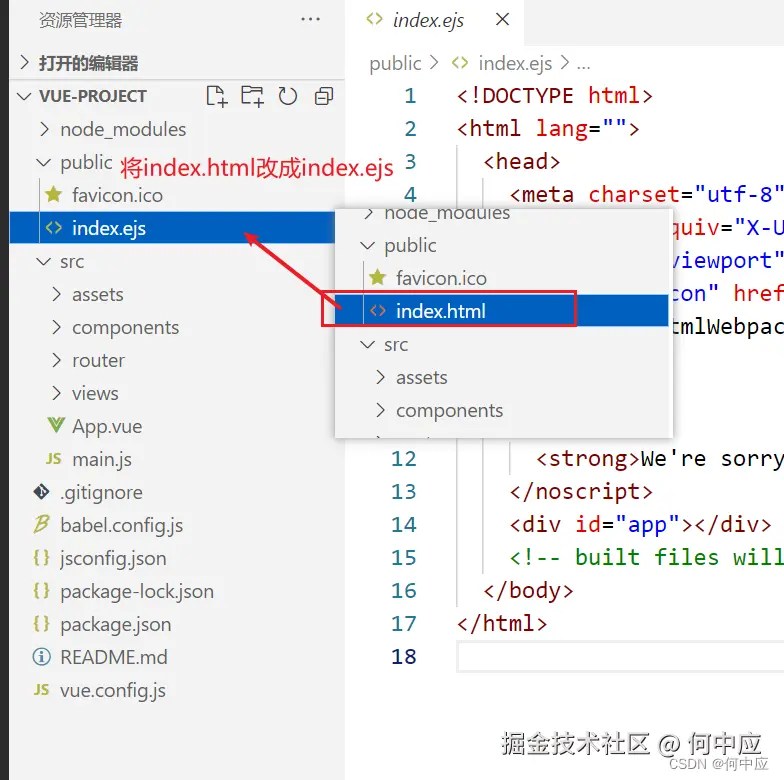
Task: Refresh the explorer with the circular arrow icon
Action: 288,96
